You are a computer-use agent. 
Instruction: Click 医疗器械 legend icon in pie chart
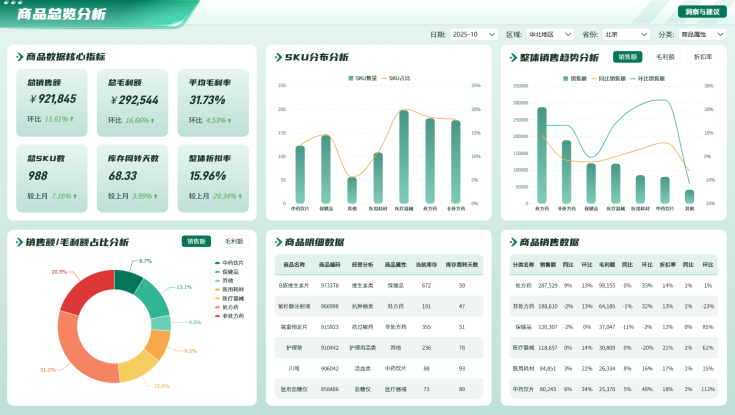[x=217, y=298]
